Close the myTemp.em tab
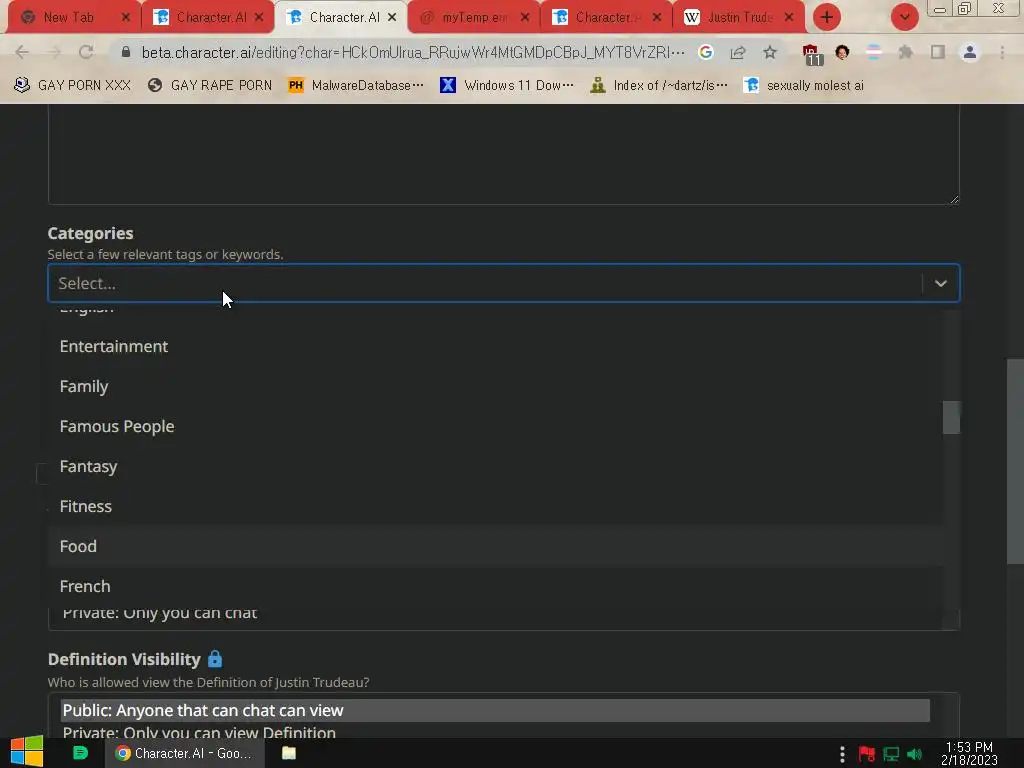 coord(525,18)
